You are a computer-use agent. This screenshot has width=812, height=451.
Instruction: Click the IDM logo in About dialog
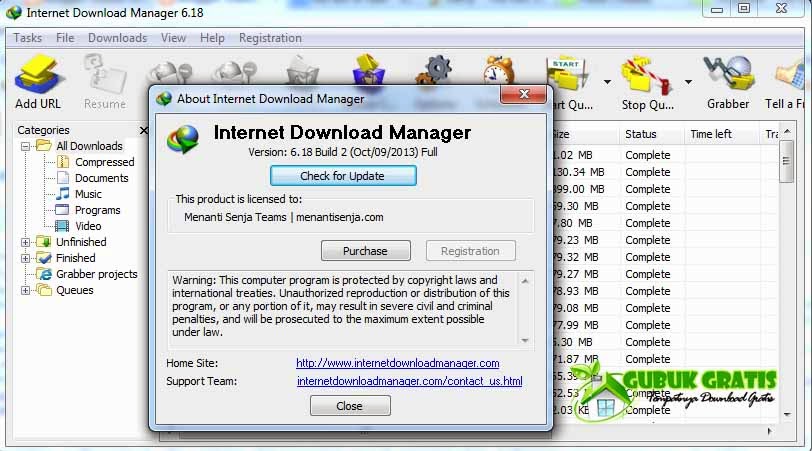tap(182, 139)
